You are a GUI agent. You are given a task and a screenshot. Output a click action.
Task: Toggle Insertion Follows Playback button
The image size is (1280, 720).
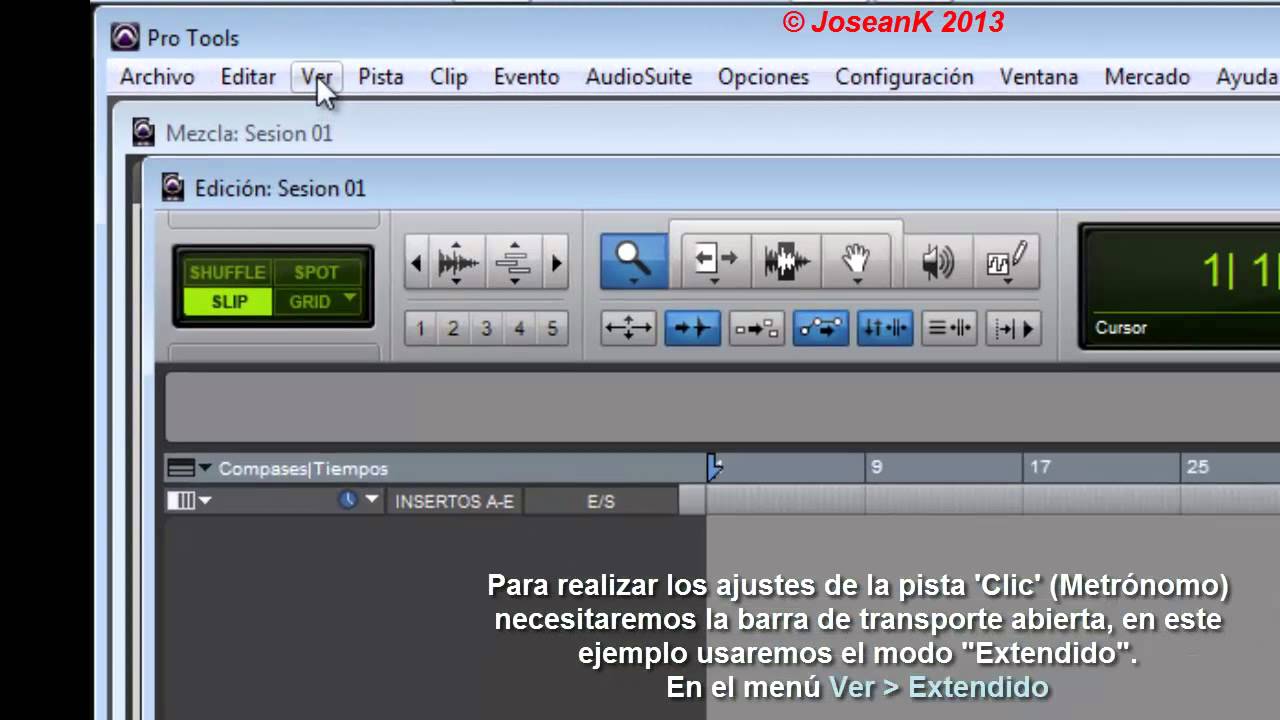coord(1012,328)
